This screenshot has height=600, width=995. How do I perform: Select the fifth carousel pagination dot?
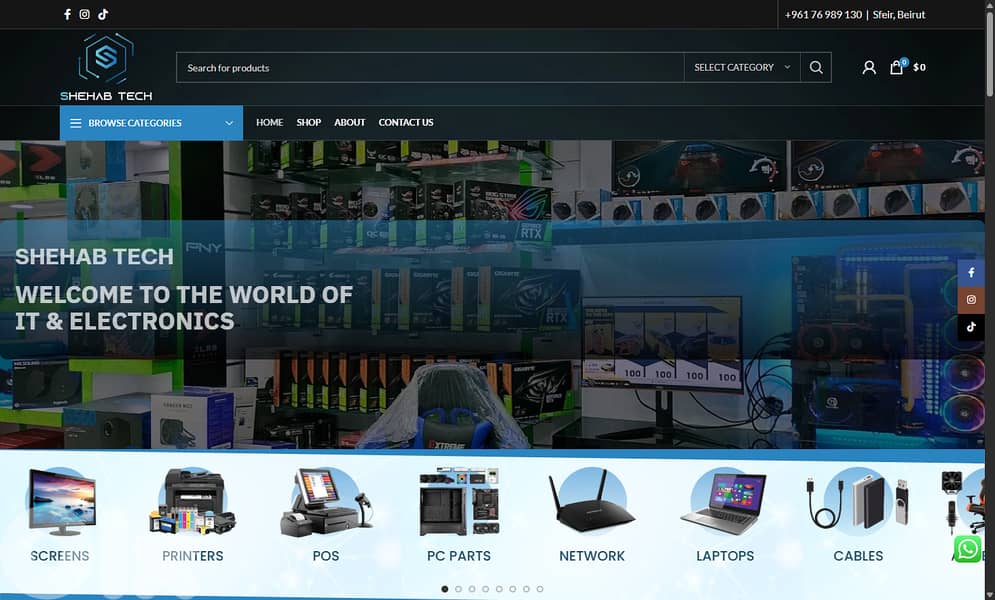[499, 589]
